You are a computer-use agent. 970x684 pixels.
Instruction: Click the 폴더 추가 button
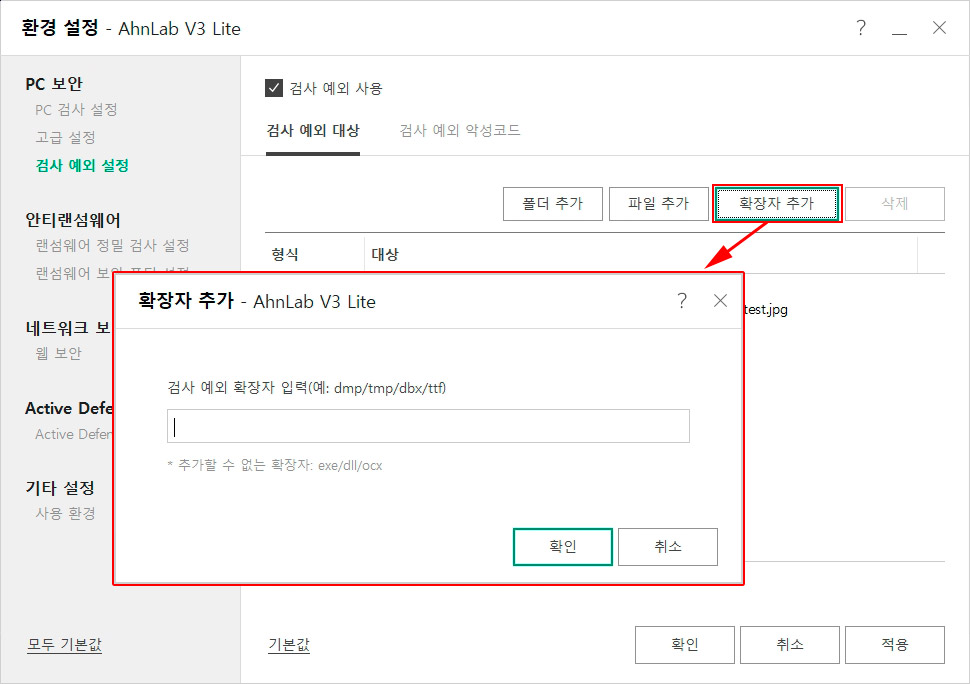coord(552,203)
